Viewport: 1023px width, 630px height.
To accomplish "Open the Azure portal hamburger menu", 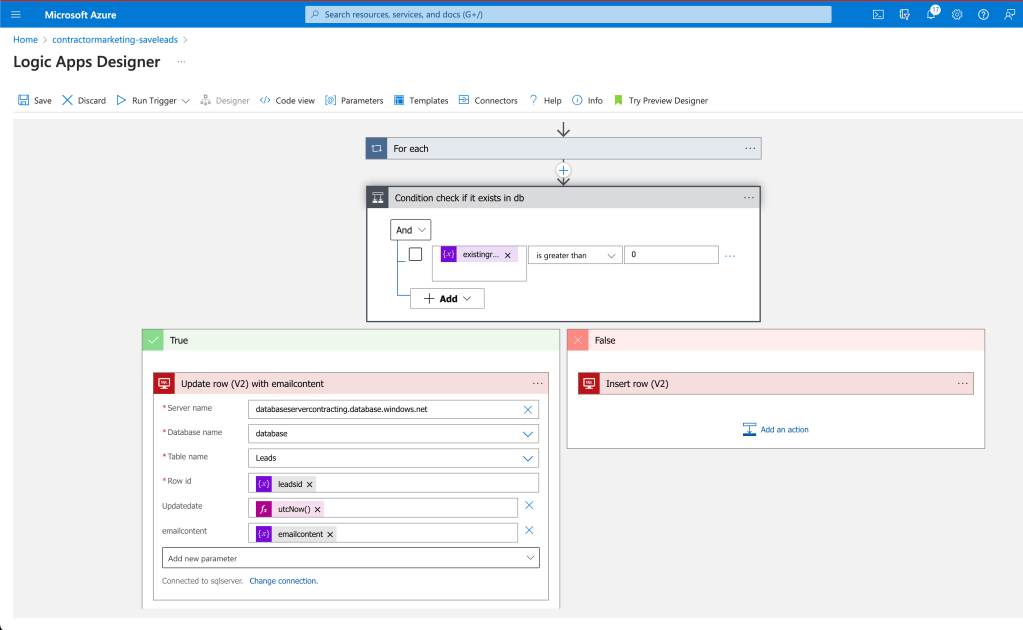I will click(x=16, y=14).
